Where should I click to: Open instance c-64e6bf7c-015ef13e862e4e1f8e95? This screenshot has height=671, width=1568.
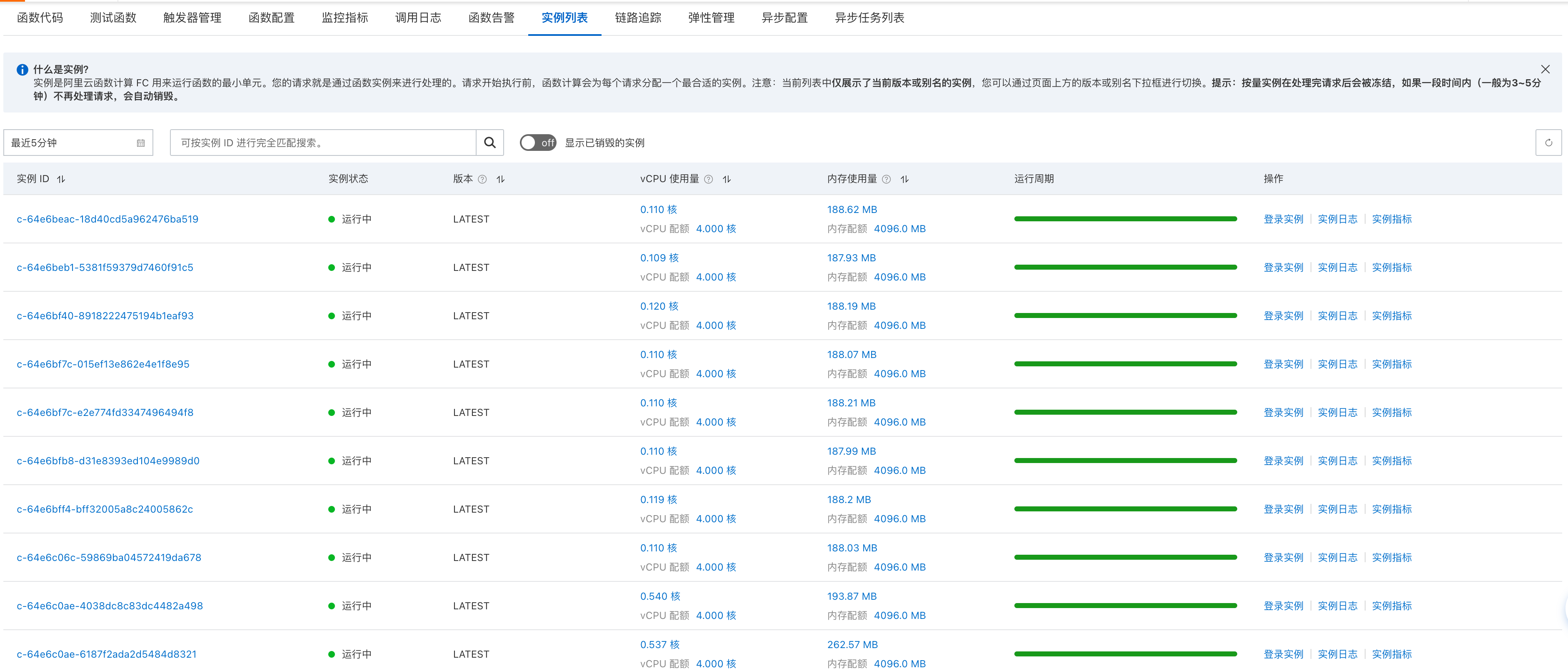(103, 364)
